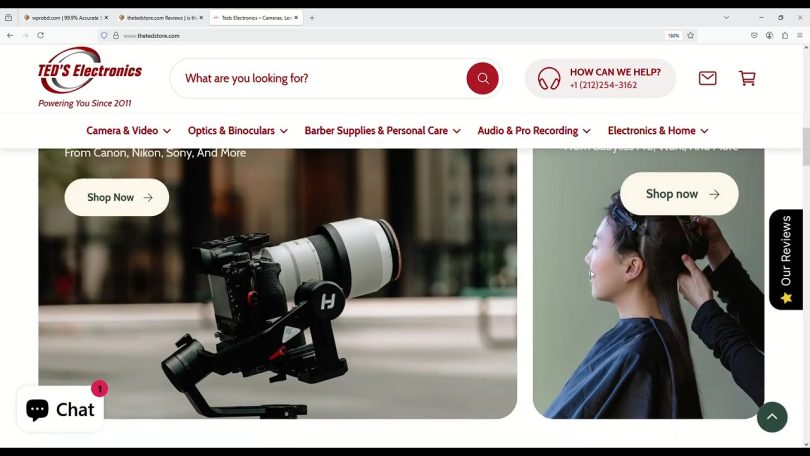Open the shopping cart
810x456 pixels.
click(x=747, y=78)
